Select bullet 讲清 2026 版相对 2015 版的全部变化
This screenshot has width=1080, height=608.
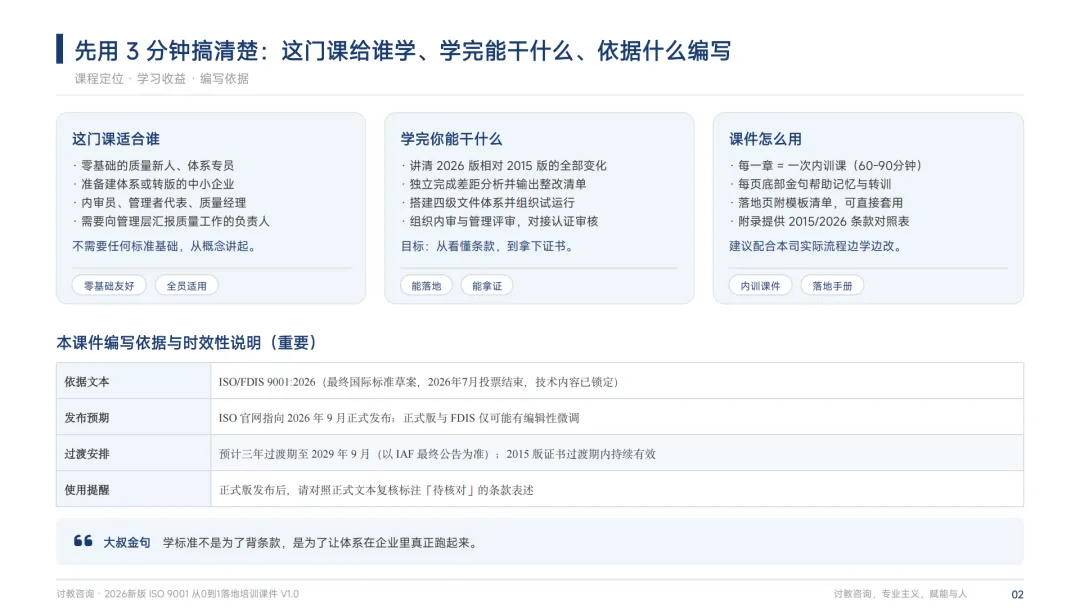[504, 166]
